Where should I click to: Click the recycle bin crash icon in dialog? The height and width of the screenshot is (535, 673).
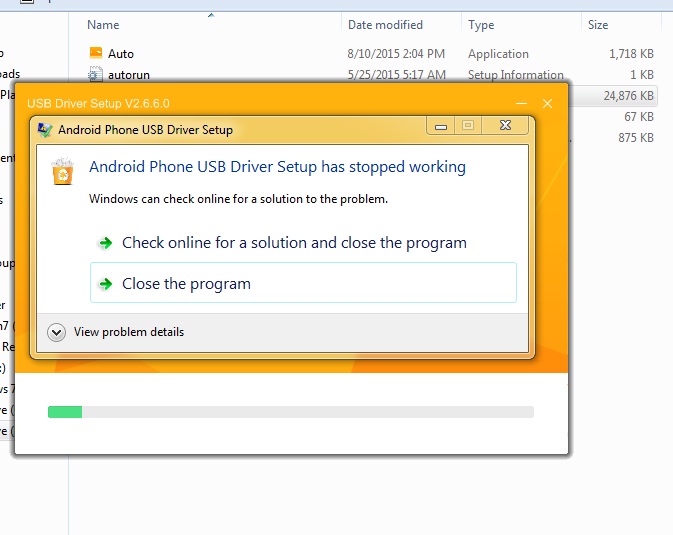[63, 171]
